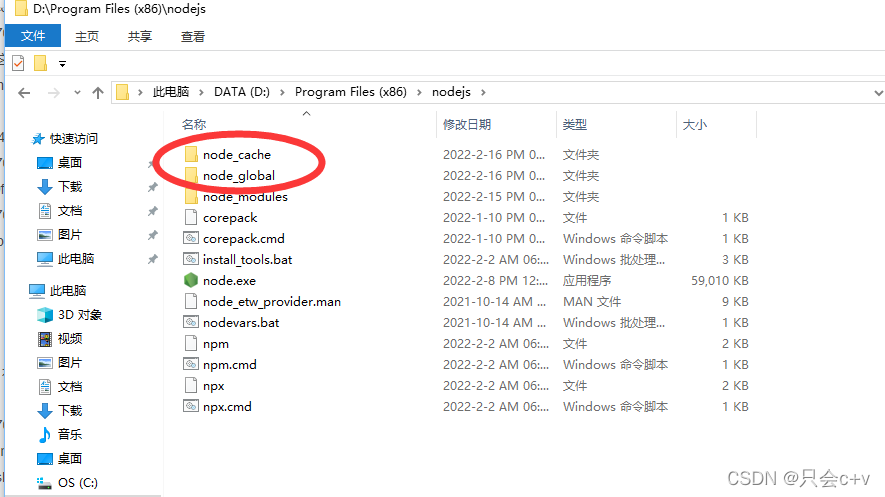Viewport: 885px width, 497px height.
Task: Click the 应用程序 type of node.exe
Action: click(x=587, y=280)
